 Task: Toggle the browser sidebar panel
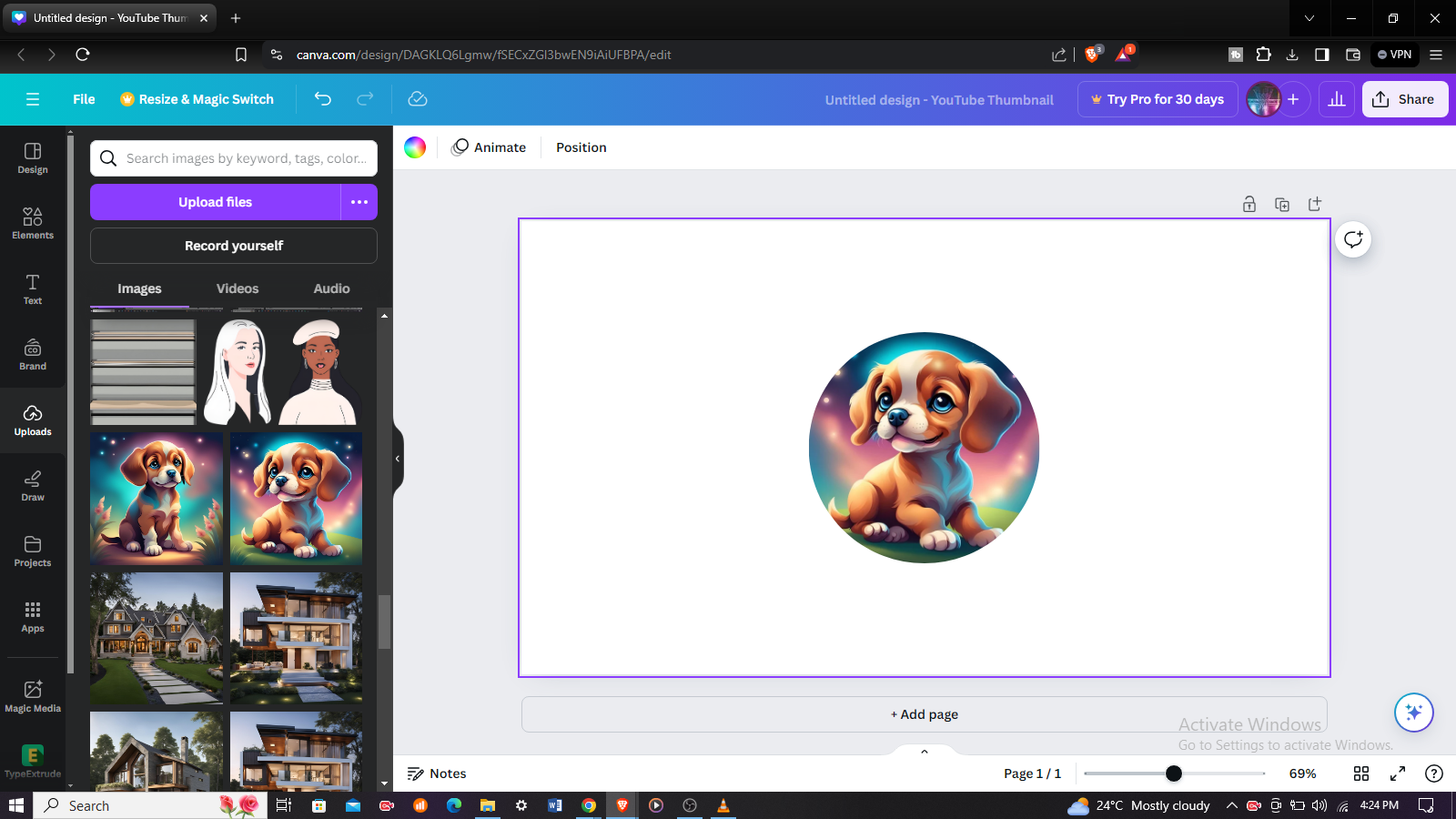click(1322, 55)
